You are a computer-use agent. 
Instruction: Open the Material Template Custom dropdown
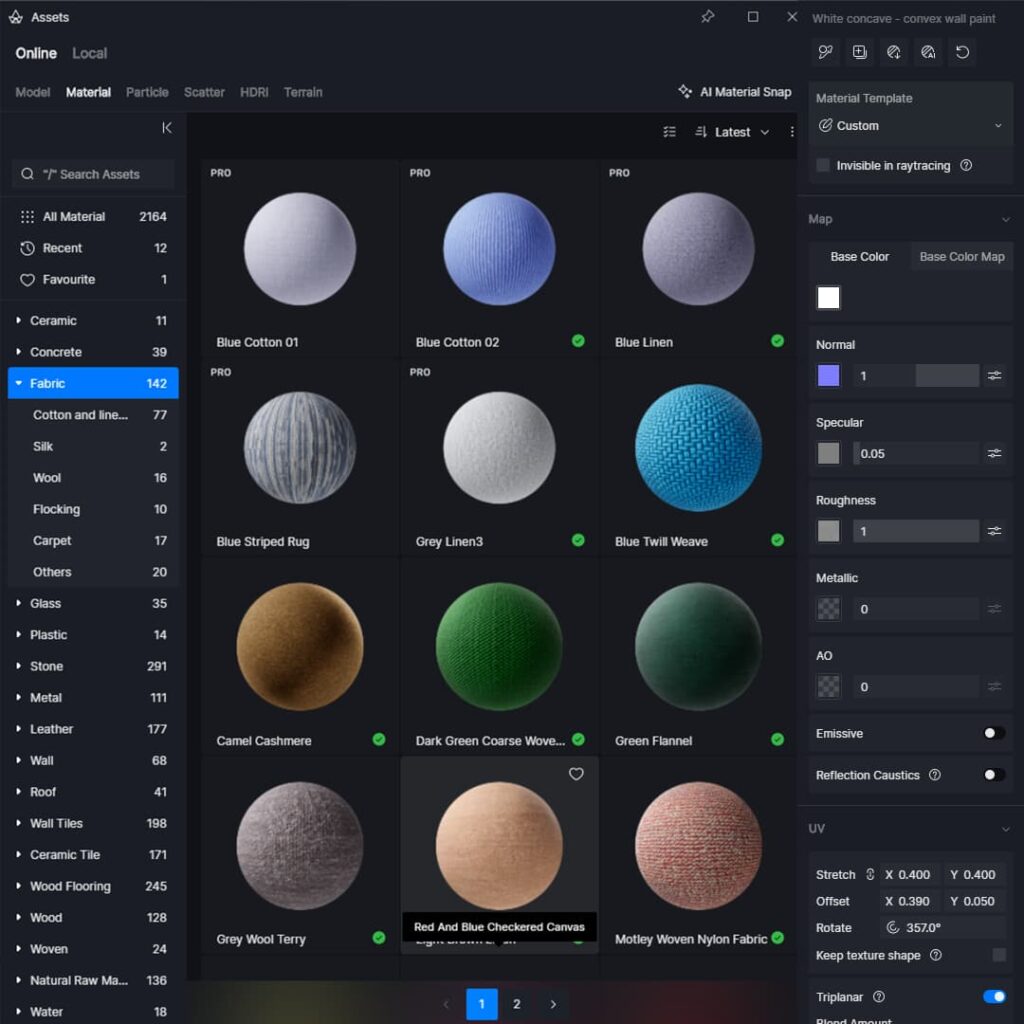(909, 126)
